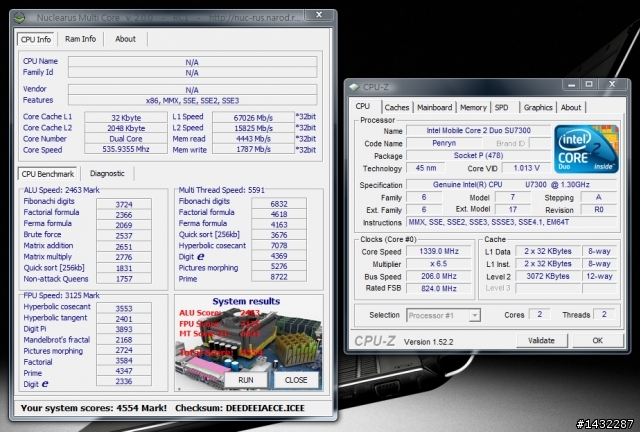Click the Mandelbrot's fractal score 2168
The width and height of the screenshot is (640, 432).
coord(124,340)
